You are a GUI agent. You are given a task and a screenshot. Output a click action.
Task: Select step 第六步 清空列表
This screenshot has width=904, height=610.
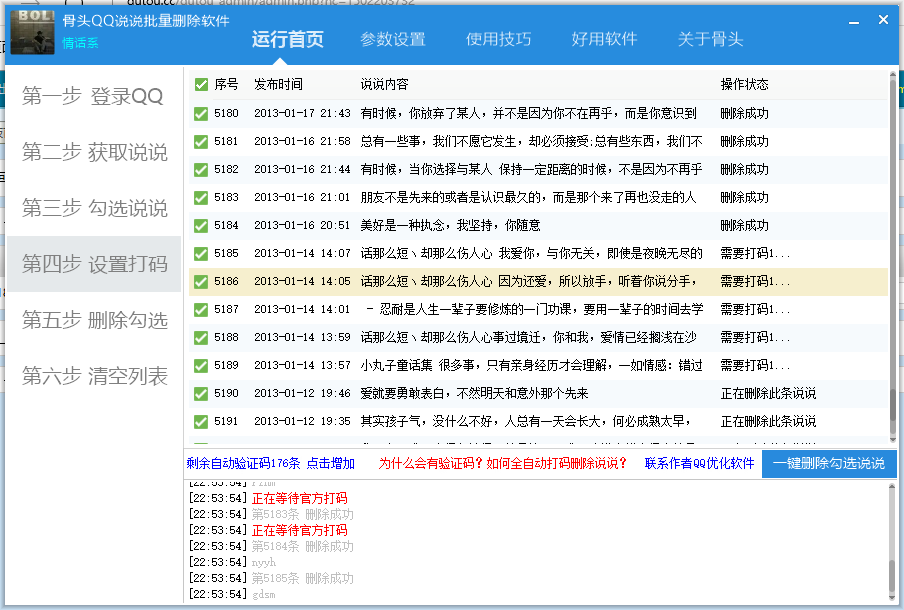point(93,375)
